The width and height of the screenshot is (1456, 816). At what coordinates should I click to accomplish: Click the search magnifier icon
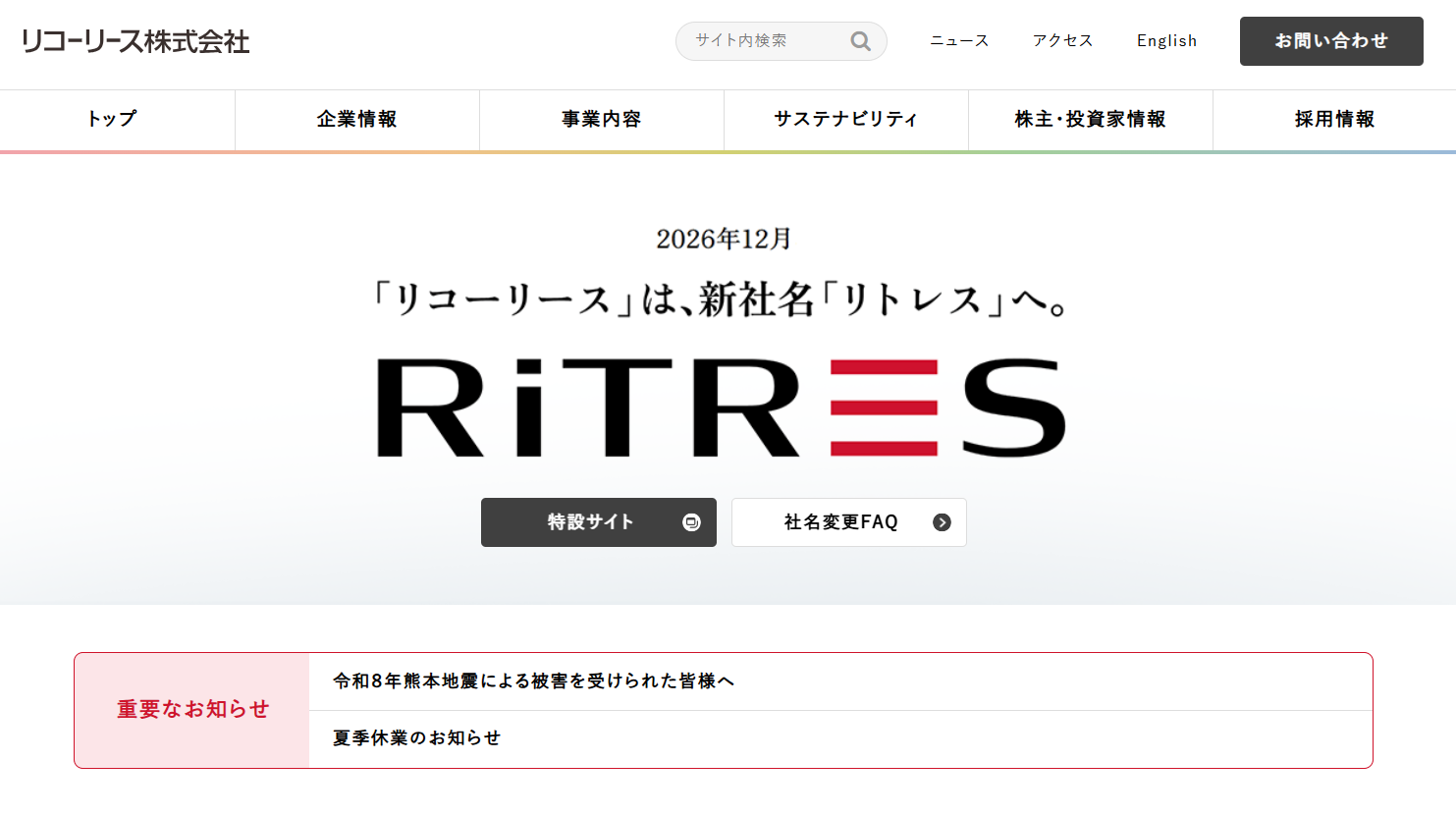tap(861, 41)
